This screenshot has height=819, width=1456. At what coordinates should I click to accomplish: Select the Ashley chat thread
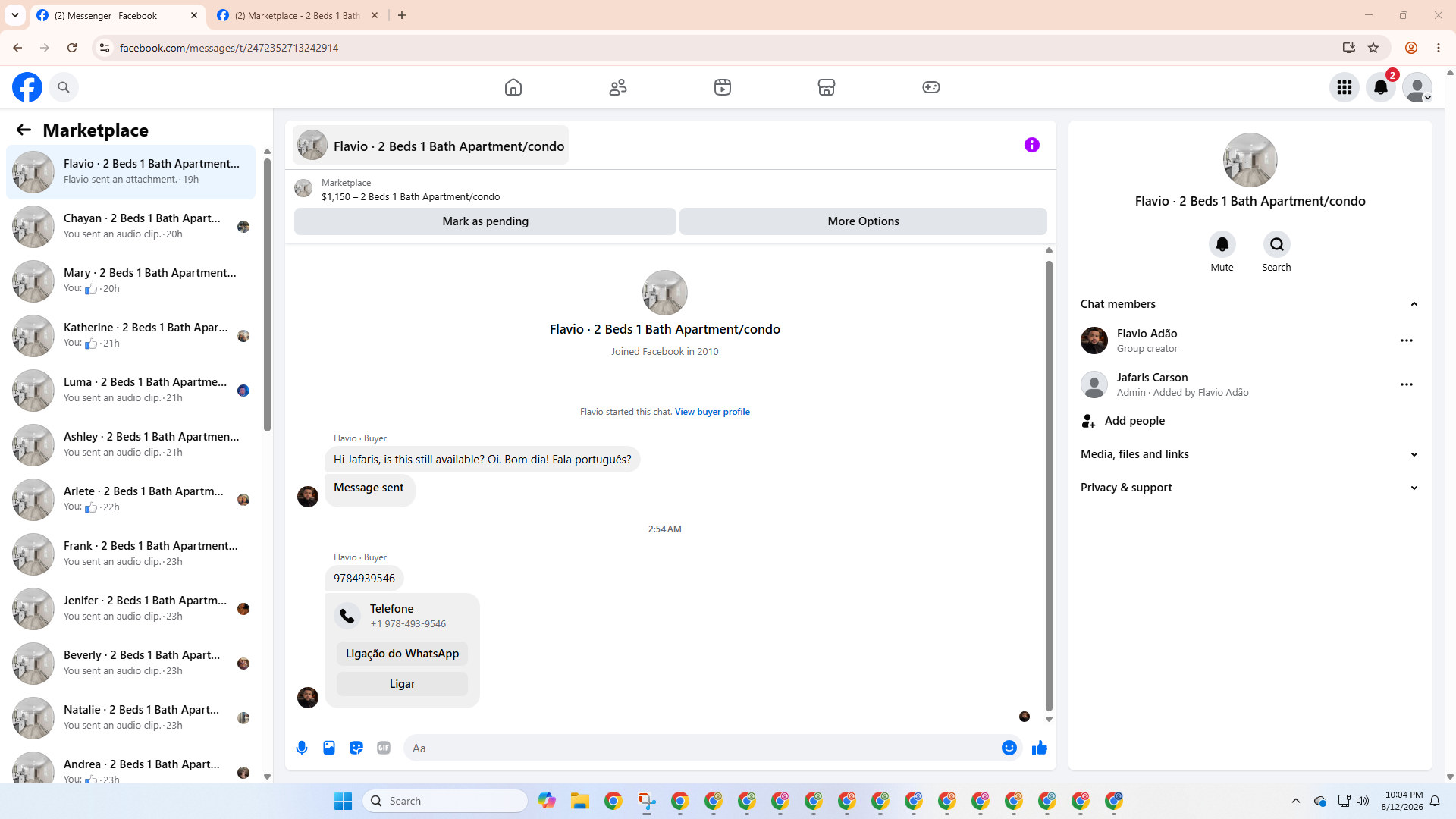tap(131, 444)
